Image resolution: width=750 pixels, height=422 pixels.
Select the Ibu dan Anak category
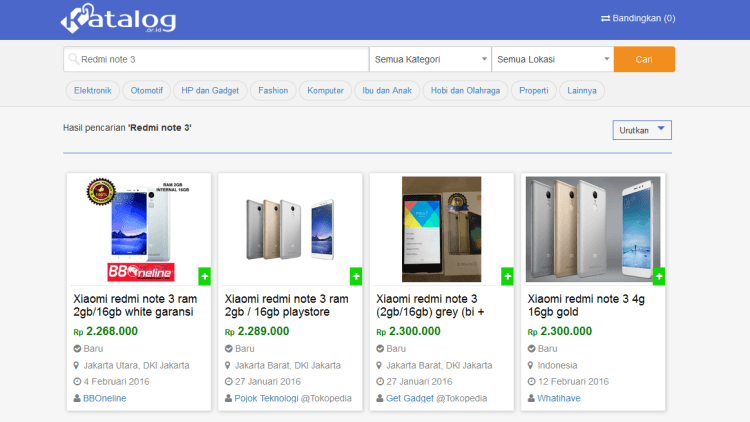[387, 90]
